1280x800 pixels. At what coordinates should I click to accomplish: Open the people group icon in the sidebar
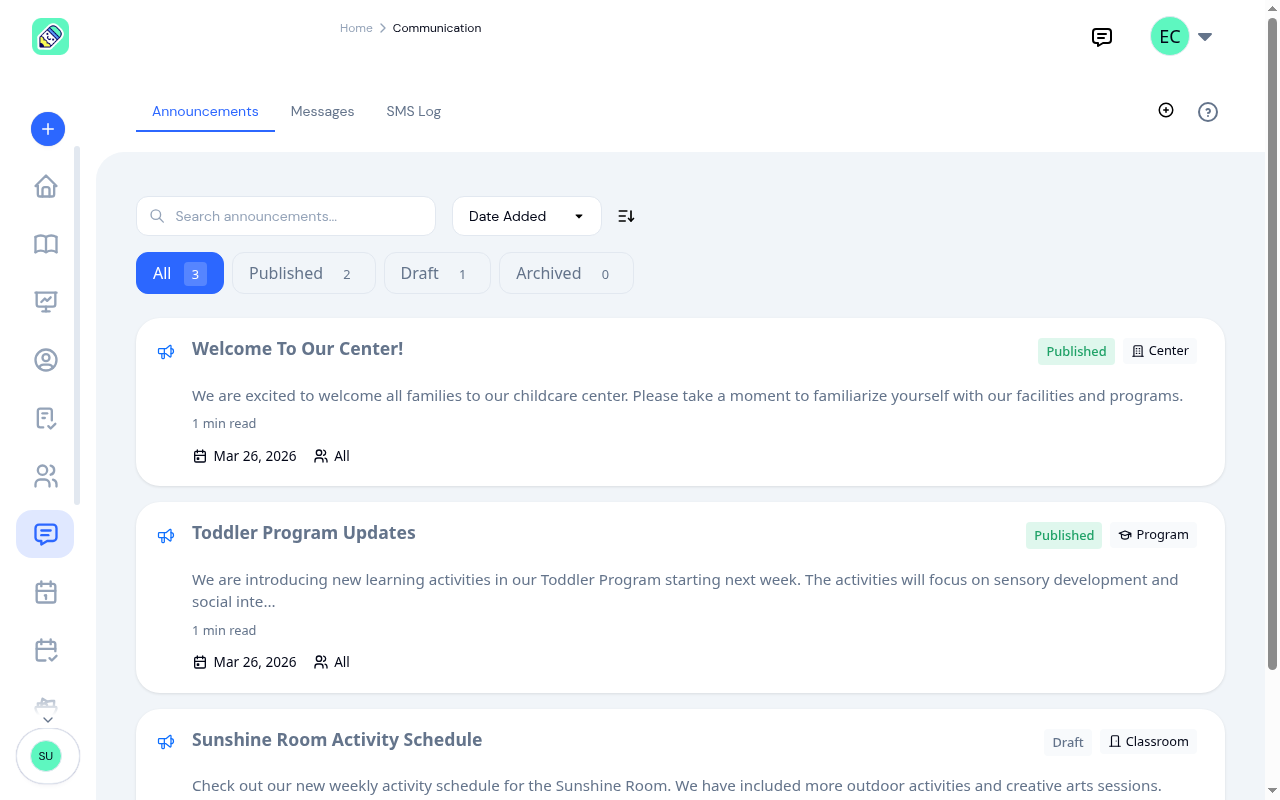(x=46, y=476)
